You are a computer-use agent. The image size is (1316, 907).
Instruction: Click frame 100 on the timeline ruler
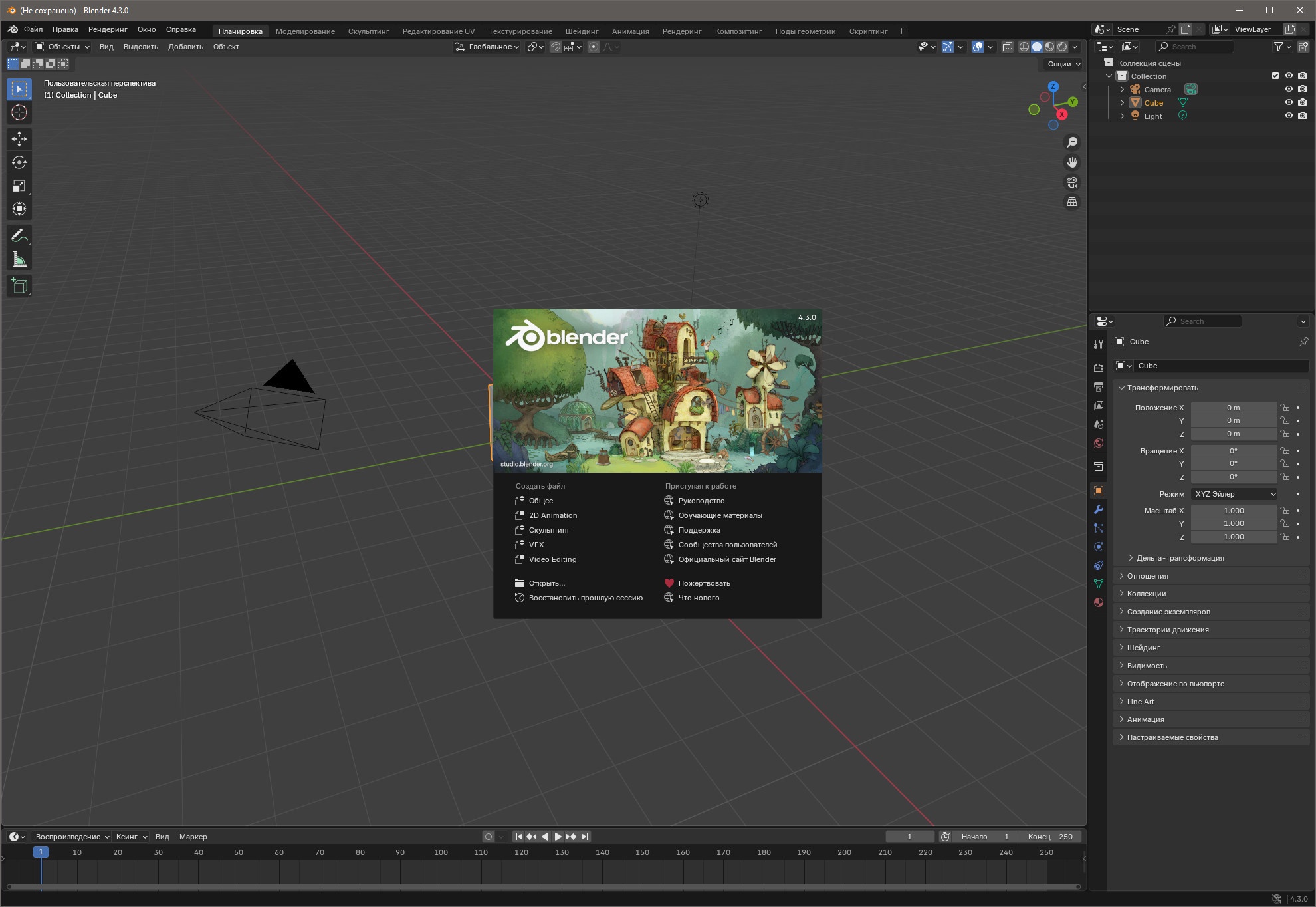tap(441, 852)
